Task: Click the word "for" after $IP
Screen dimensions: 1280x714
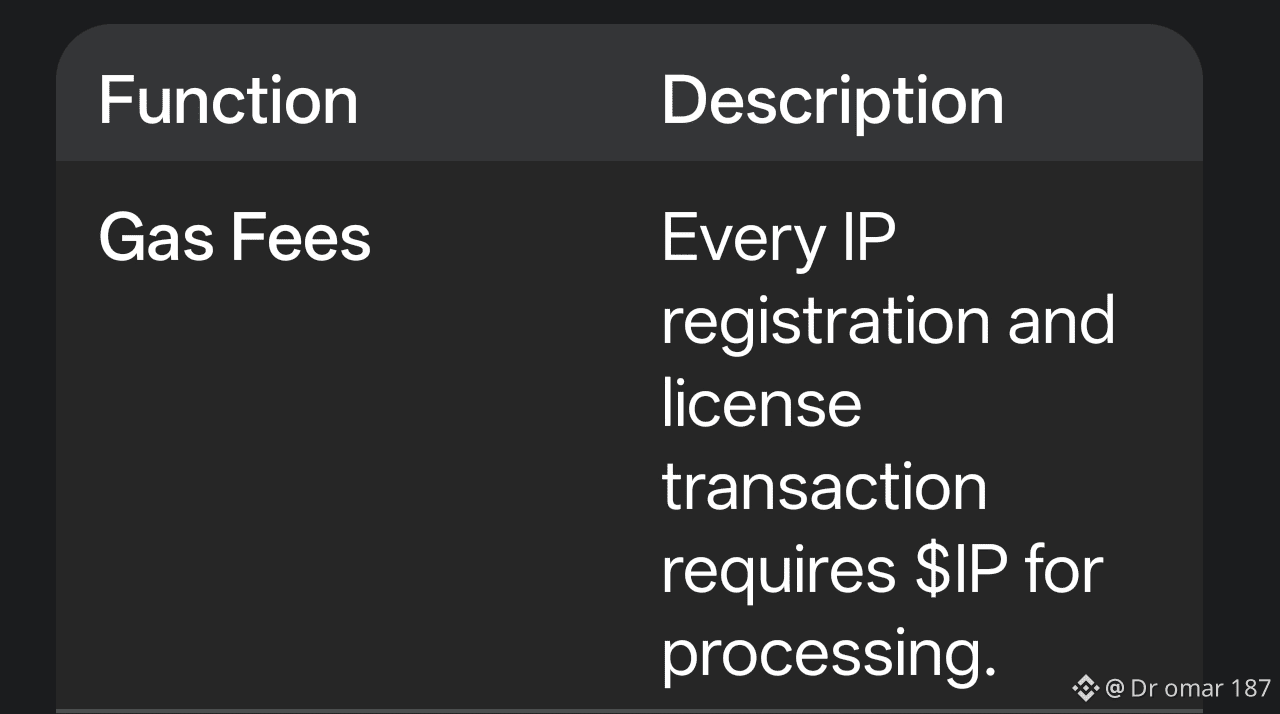Action: pyautogui.click(x=1063, y=570)
